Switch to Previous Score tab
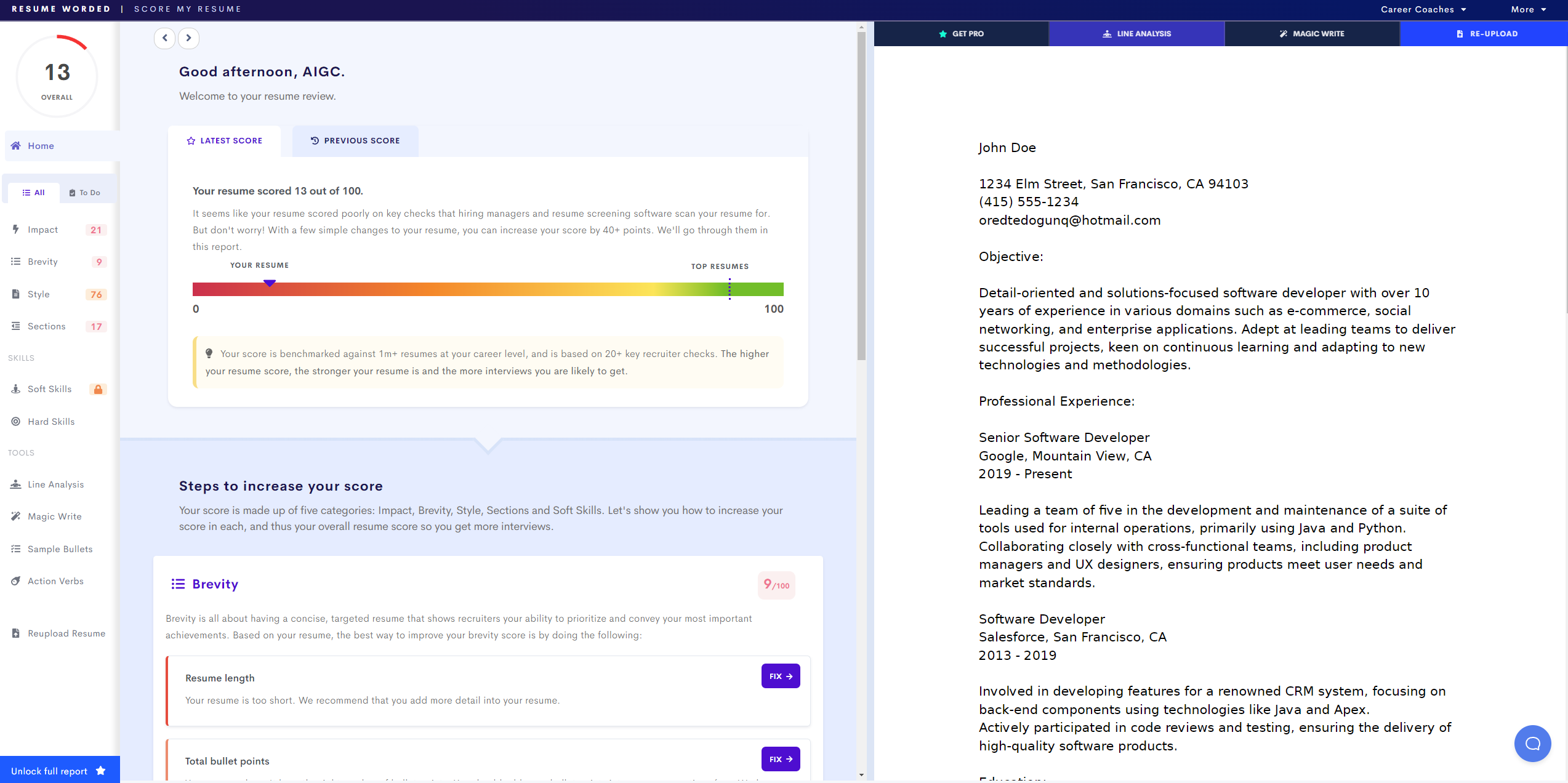The image size is (1568, 783). coord(355,141)
